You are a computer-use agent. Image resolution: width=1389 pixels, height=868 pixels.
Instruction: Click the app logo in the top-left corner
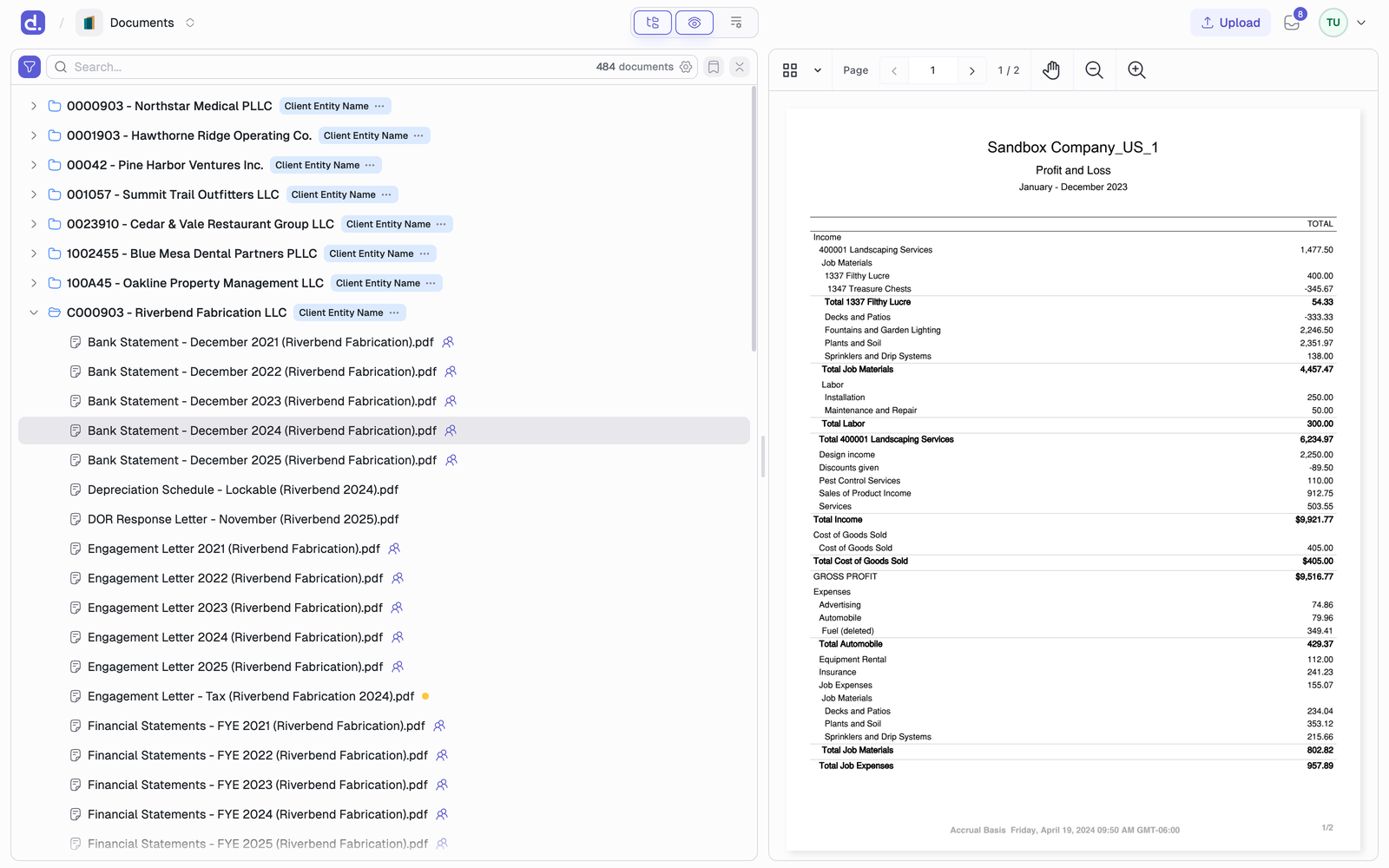[x=33, y=23]
